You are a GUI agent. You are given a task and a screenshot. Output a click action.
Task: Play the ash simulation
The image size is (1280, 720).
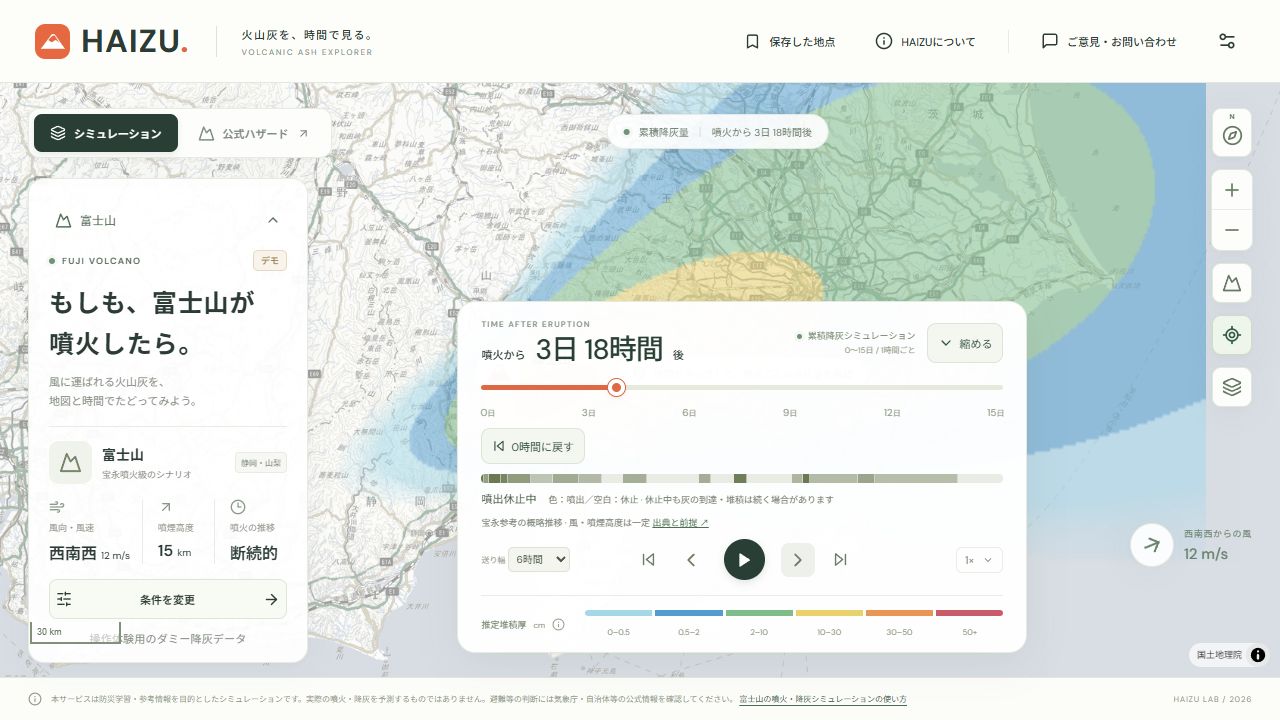(744, 560)
